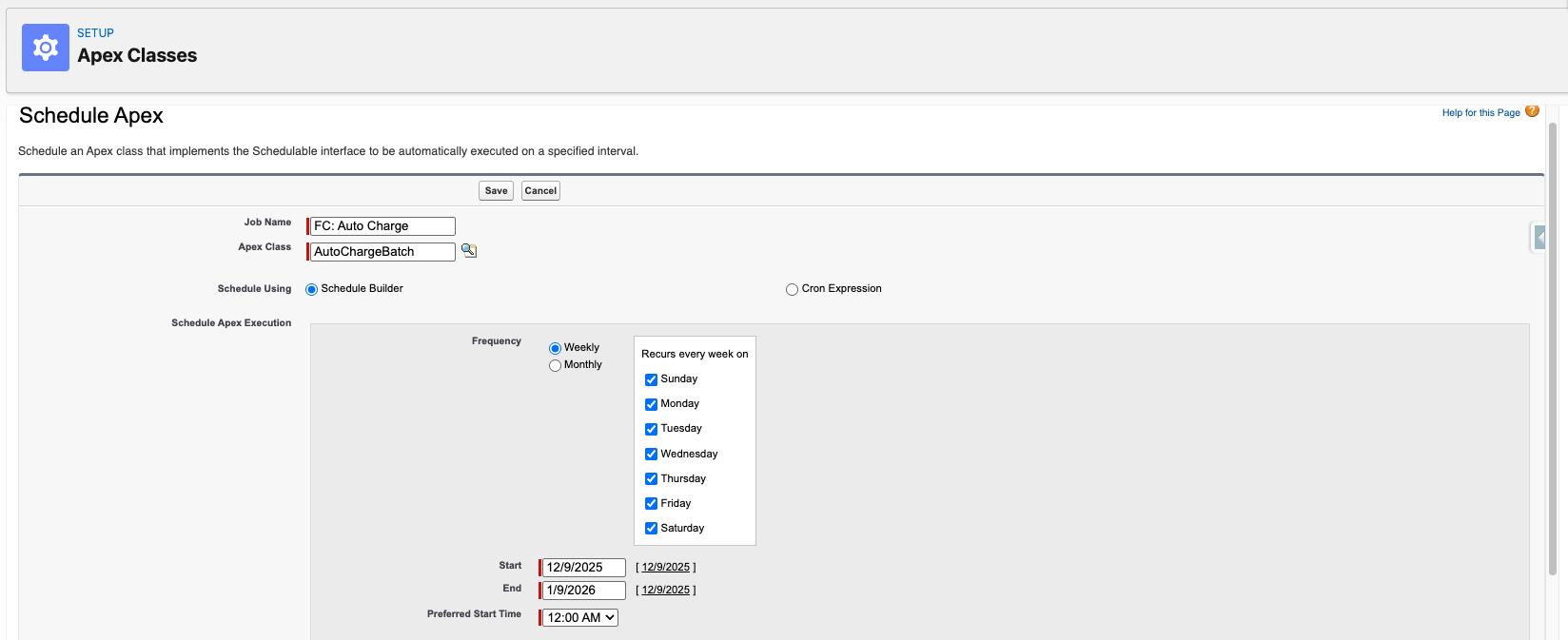Open Help for this Page link
1568x640 pixels.
point(1480,113)
